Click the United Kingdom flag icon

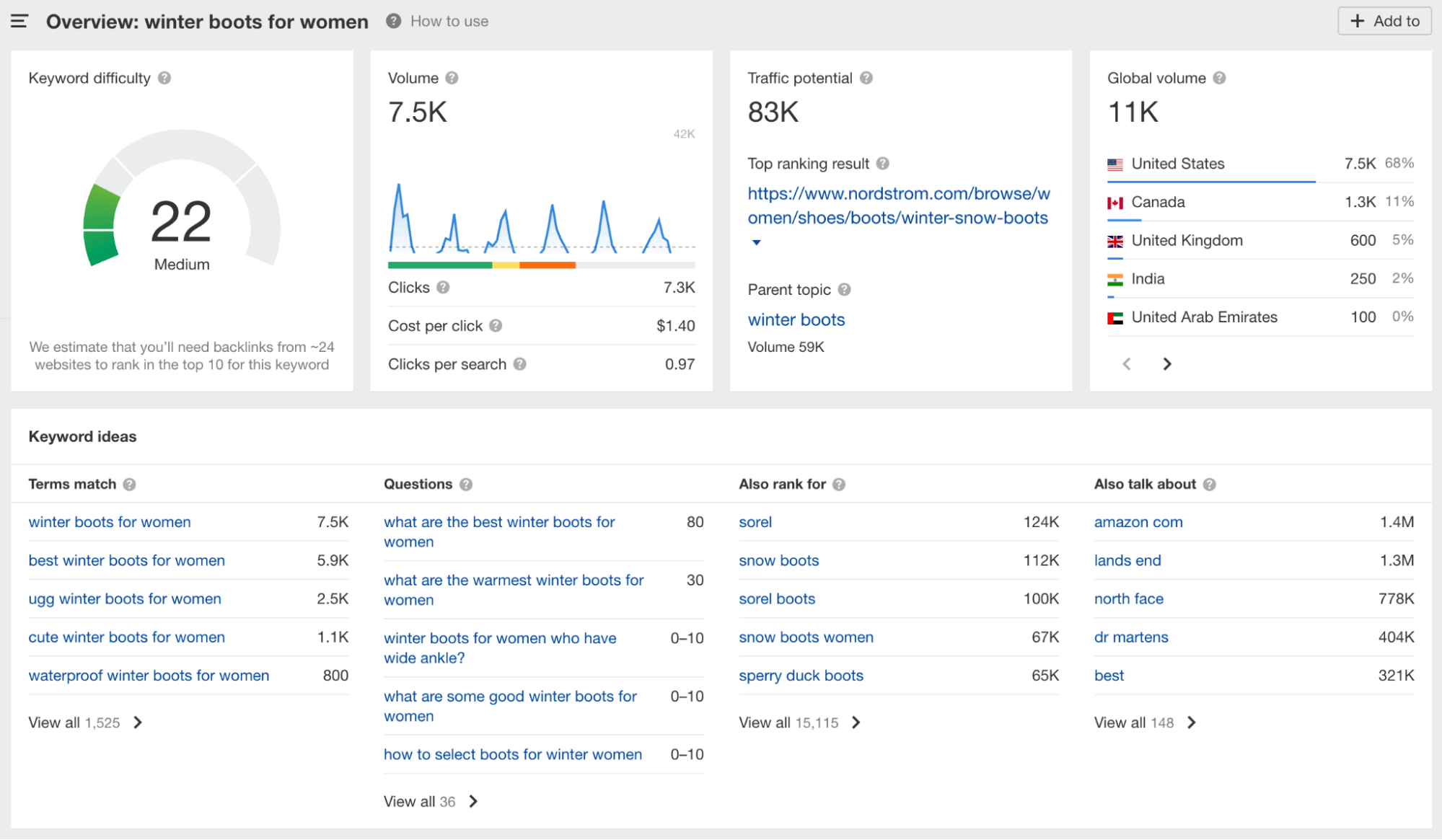pos(1115,241)
